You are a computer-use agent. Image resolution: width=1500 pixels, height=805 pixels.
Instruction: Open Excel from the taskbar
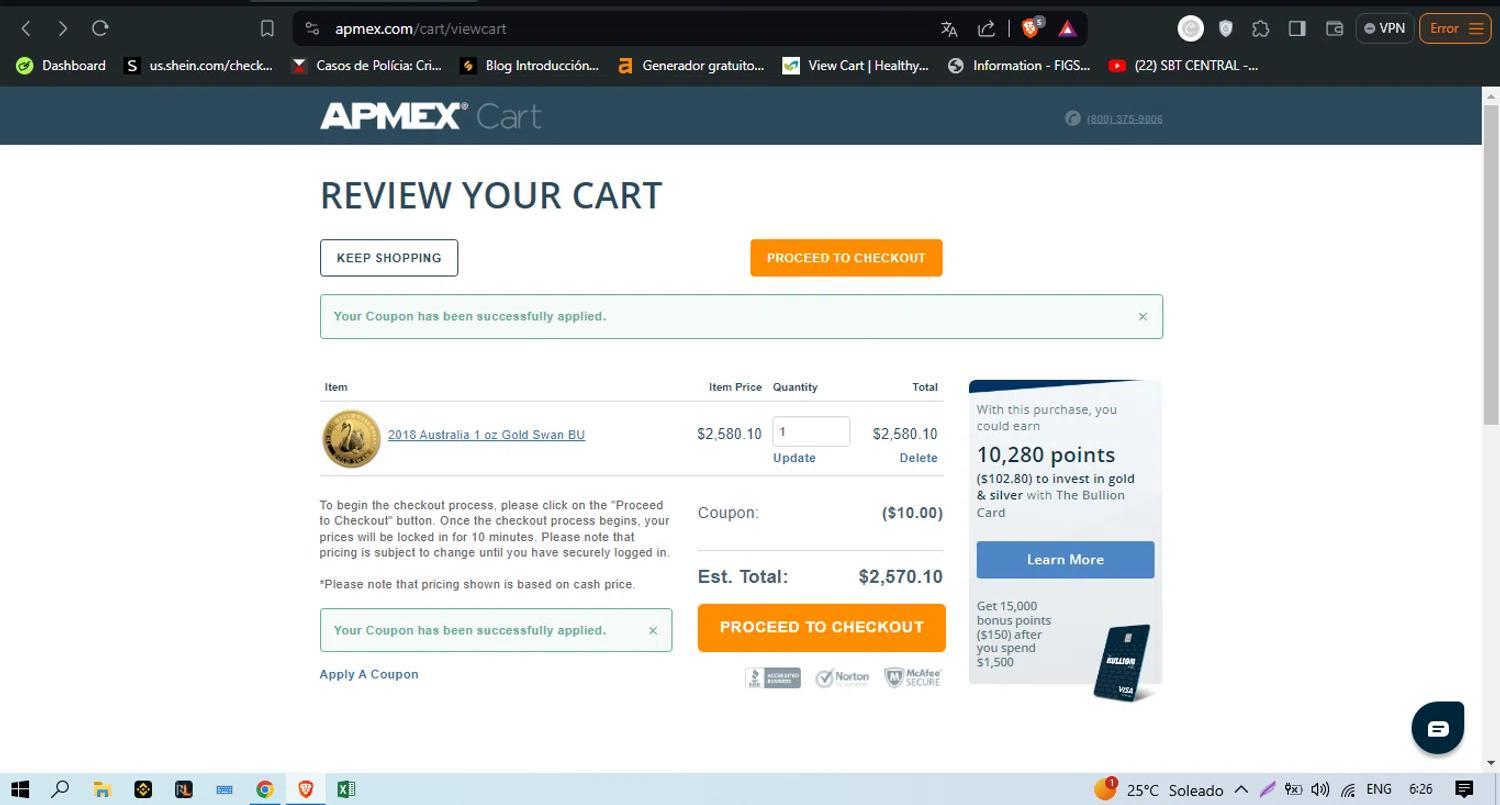pyautogui.click(x=346, y=789)
